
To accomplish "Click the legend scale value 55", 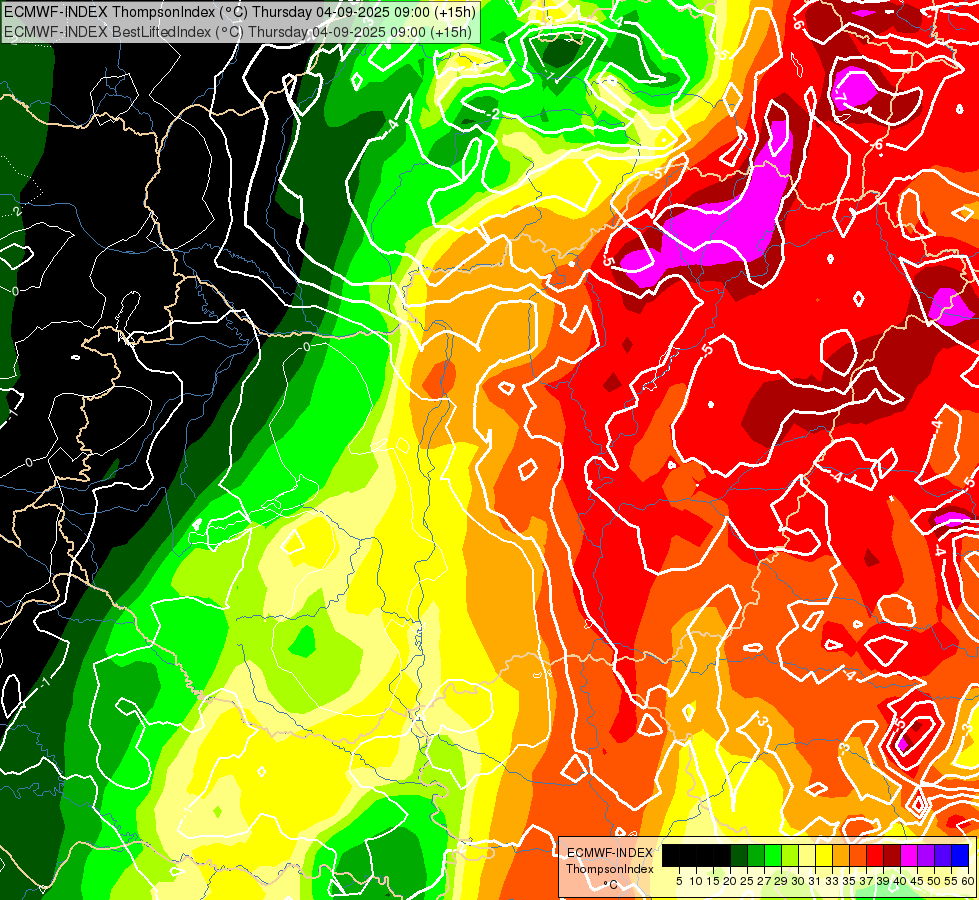I will pyautogui.click(x=952, y=881).
